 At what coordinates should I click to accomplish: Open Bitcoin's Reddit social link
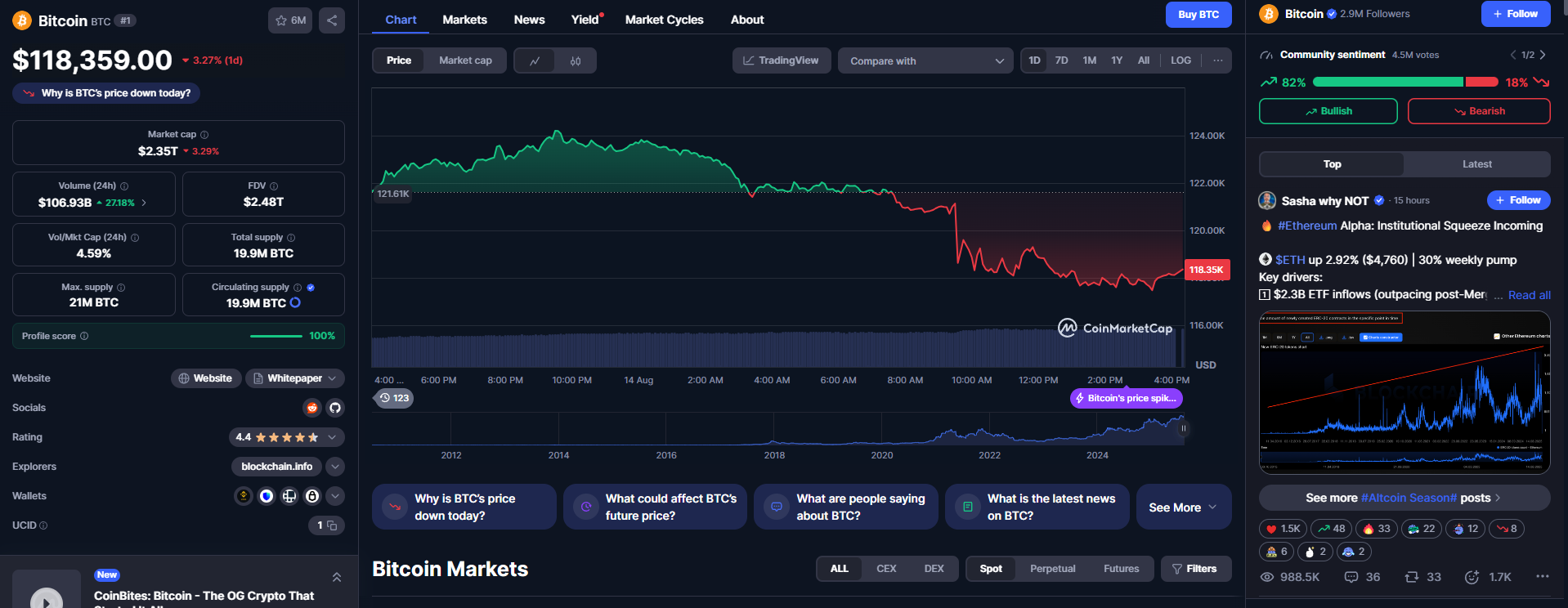[312, 408]
